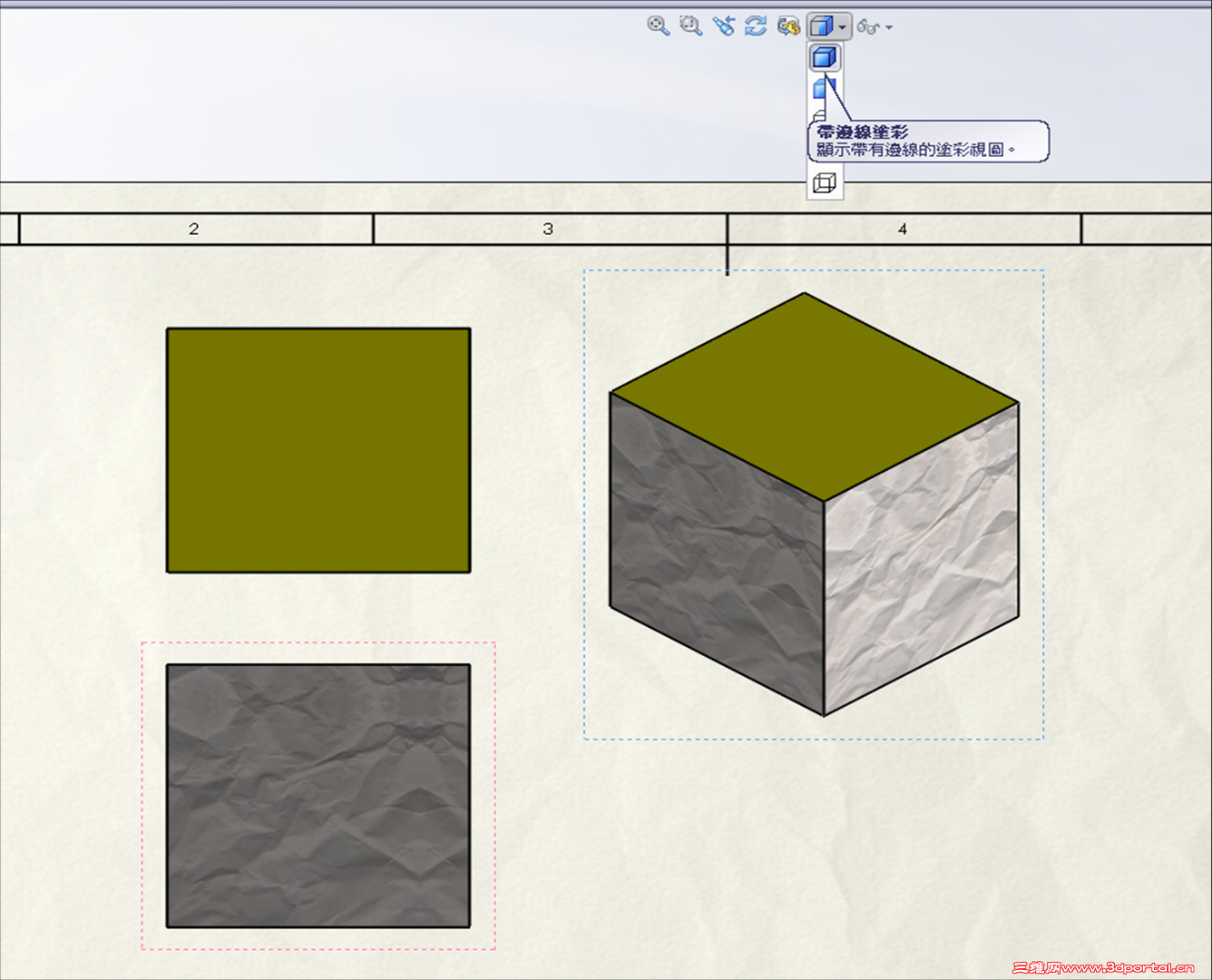Choose Shaded With Edges display style
Screen dimensions: 1212x980
[825, 58]
